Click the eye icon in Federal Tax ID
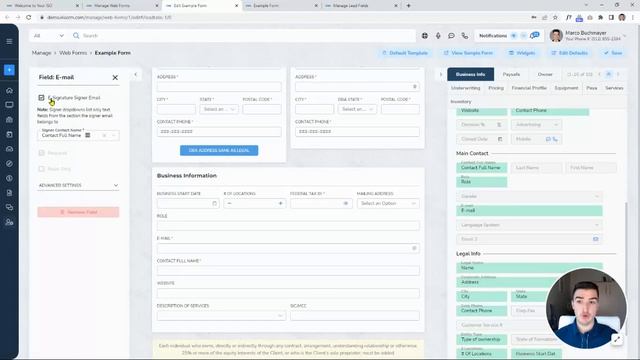This screenshot has width=640, height=360. pos(345,203)
